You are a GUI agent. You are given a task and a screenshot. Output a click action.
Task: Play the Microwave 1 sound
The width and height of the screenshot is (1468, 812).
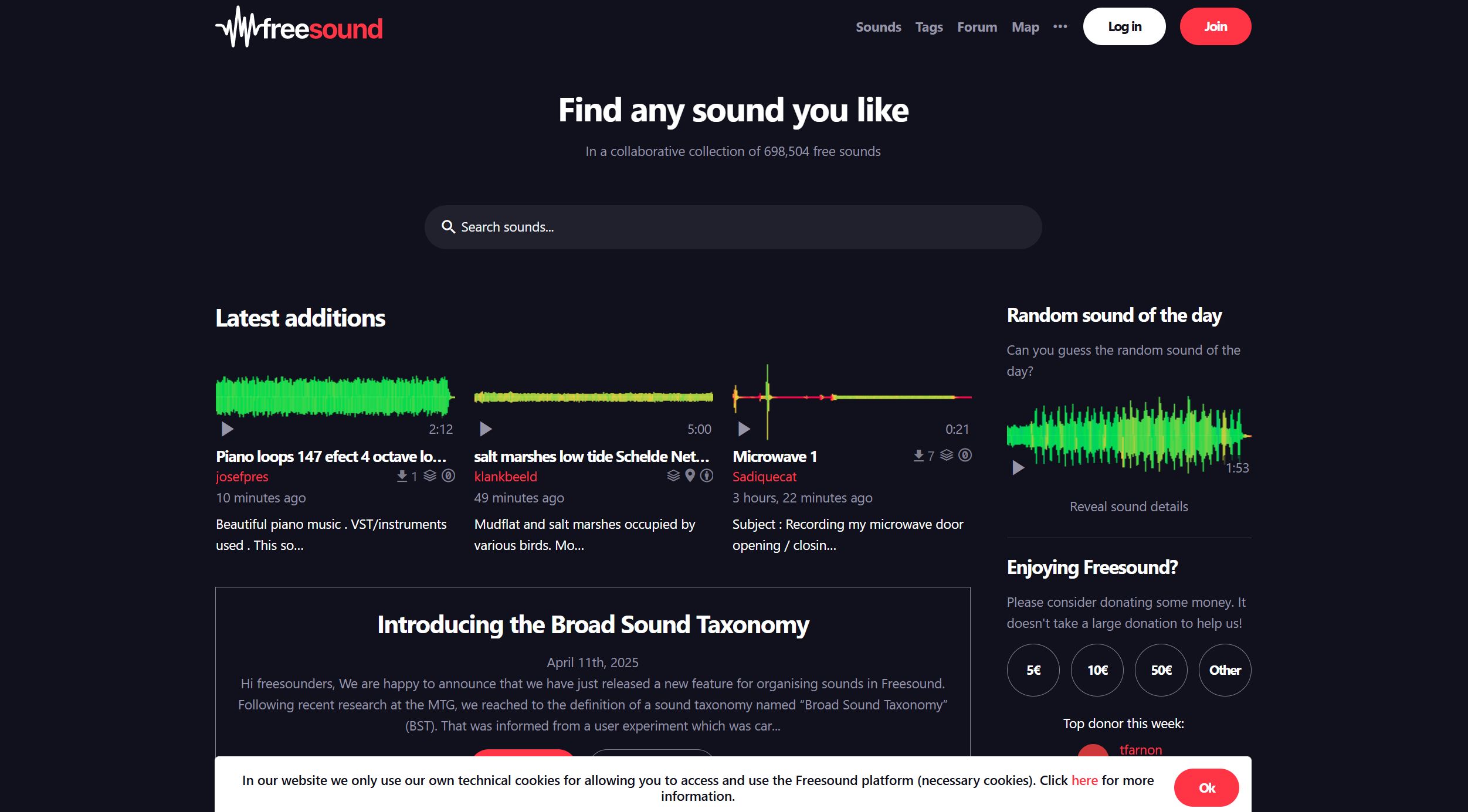click(744, 429)
